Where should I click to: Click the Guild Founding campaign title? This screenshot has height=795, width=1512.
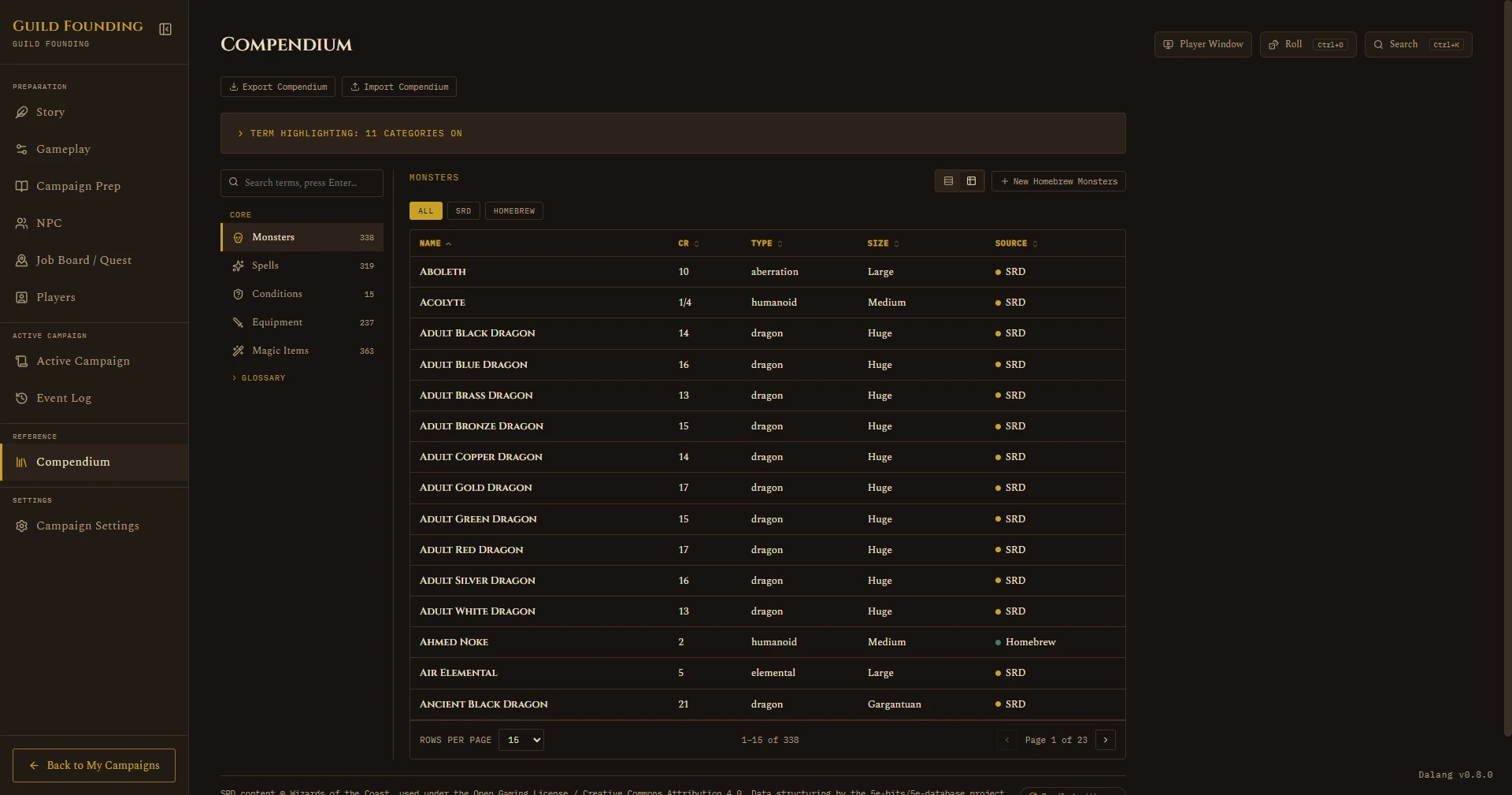78,26
